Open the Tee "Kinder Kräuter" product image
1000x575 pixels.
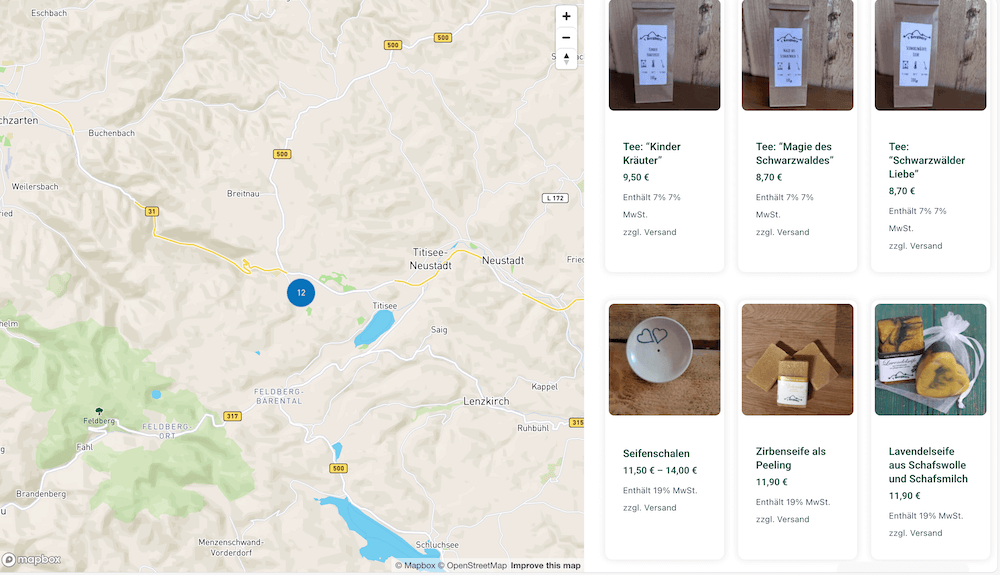coord(664,55)
